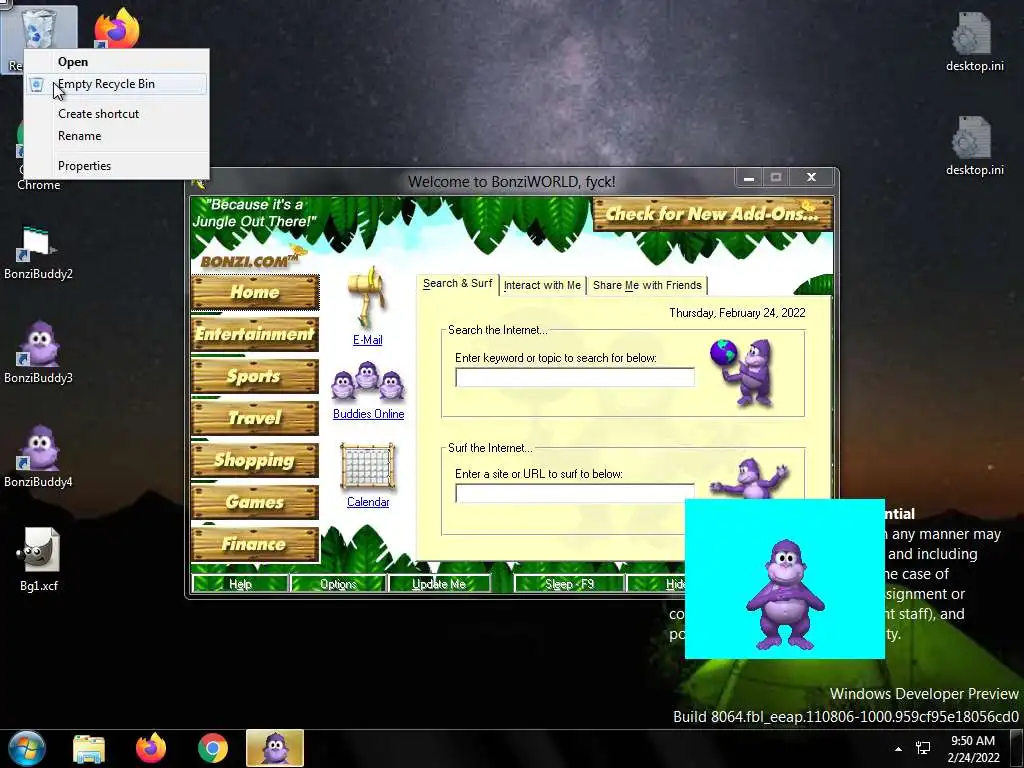Show hidden system tray icons arrow
The image size is (1024, 768).
(x=899, y=749)
